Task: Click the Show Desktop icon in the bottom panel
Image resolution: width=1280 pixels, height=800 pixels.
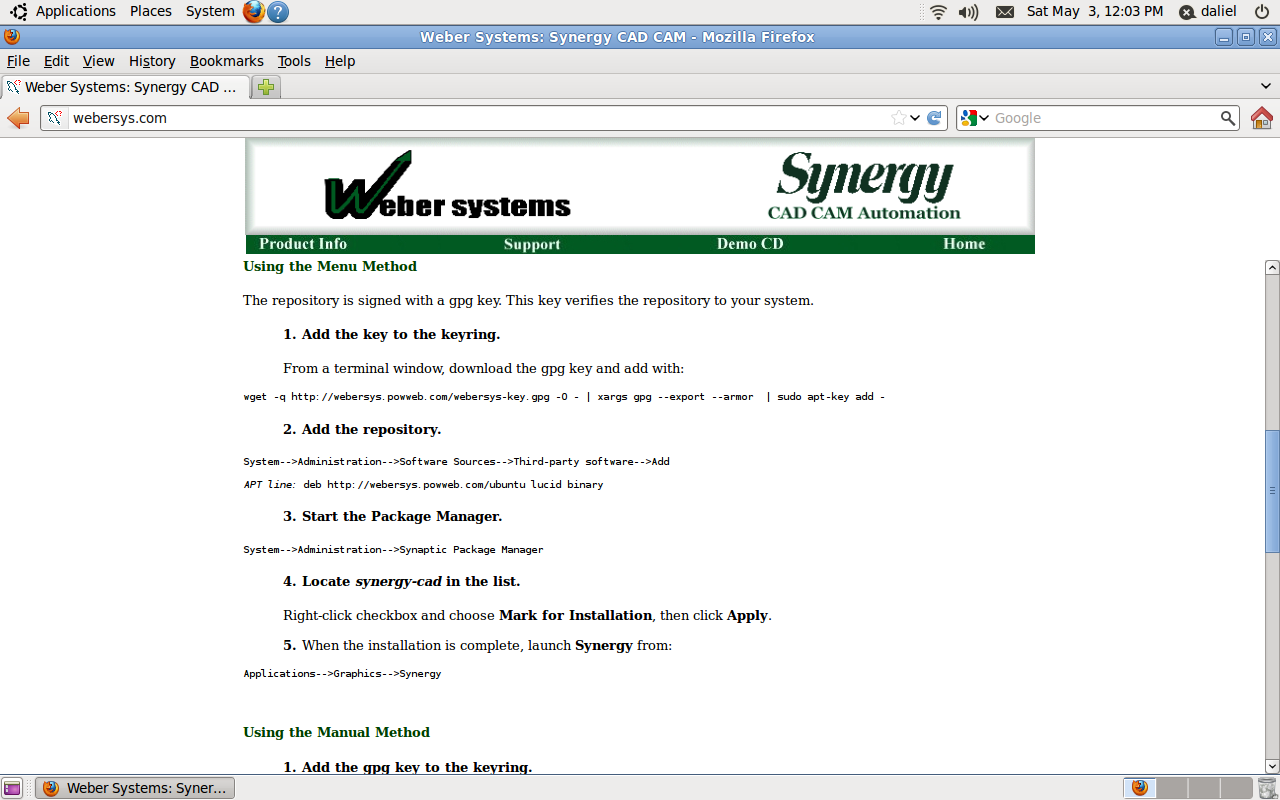Action: point(12,788)
